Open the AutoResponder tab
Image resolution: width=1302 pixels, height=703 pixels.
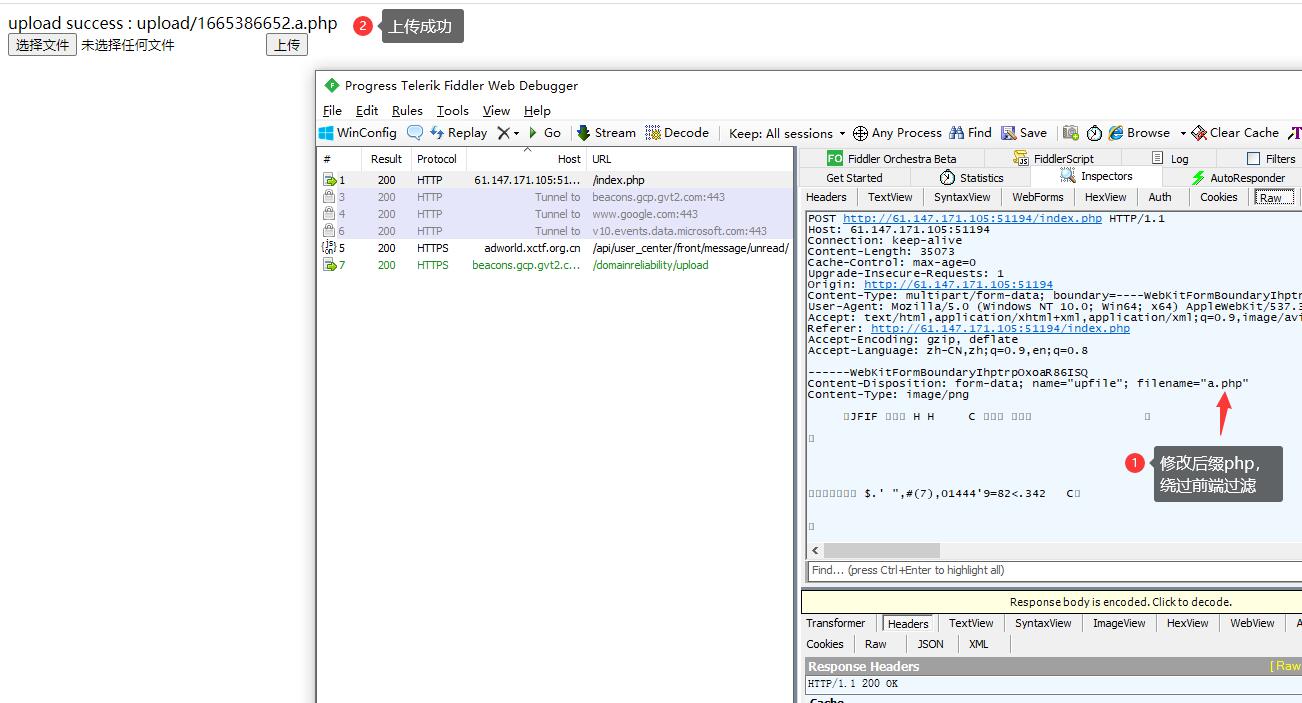pos(1238,178)
